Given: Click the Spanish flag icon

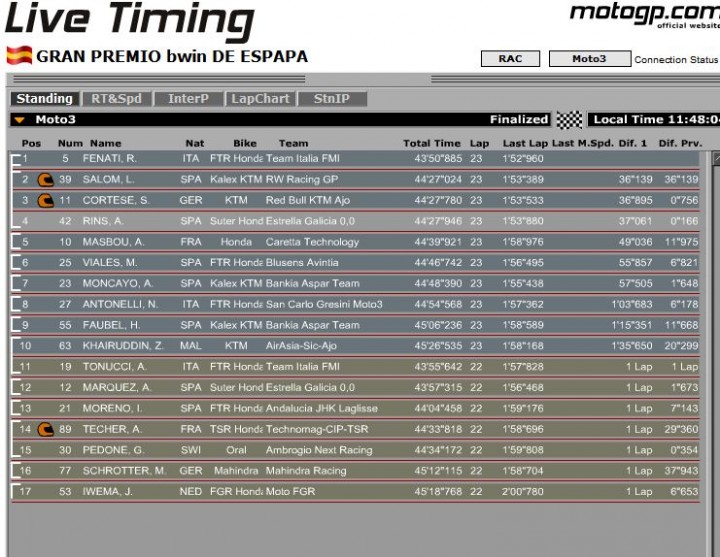Looking at the screenshot, I should (19, 56).
